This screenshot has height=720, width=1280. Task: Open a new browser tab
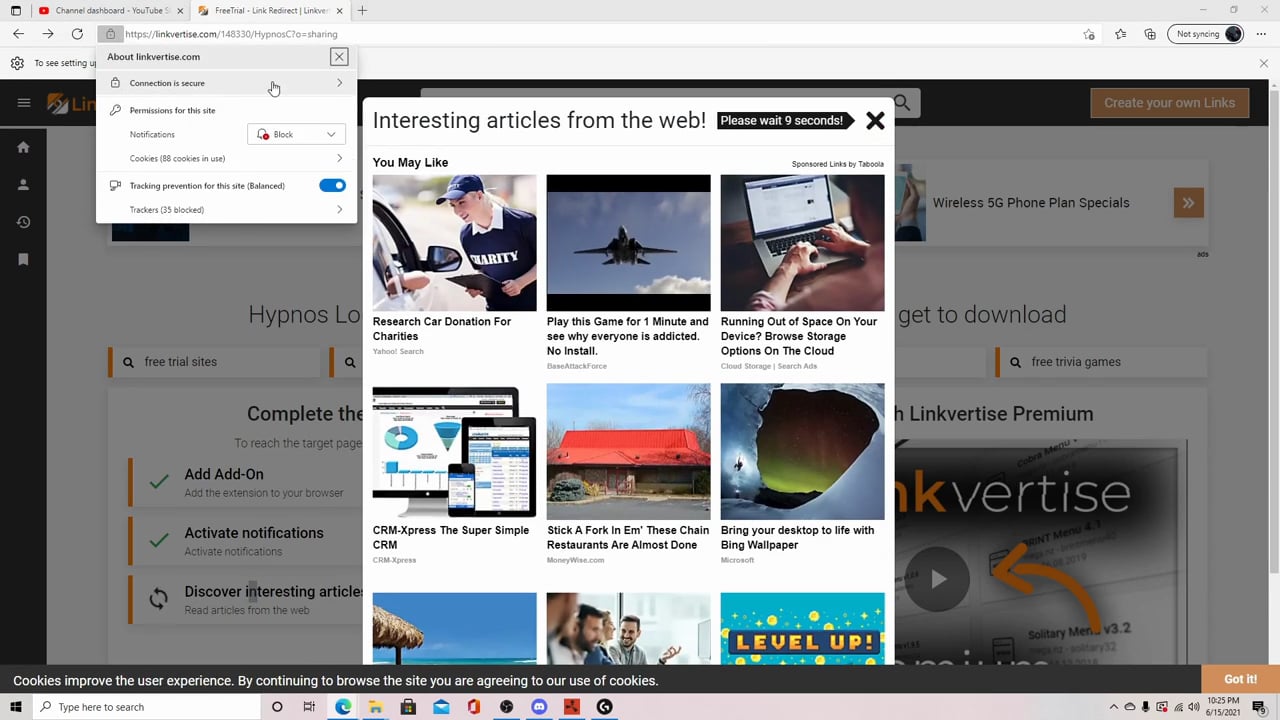(x=362, y=11)
